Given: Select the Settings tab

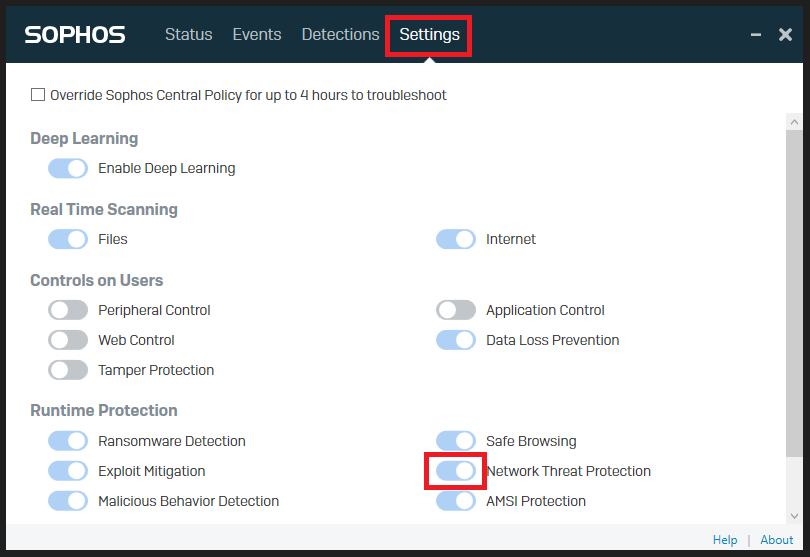Looking at the screenshot, I should (429, 34).
